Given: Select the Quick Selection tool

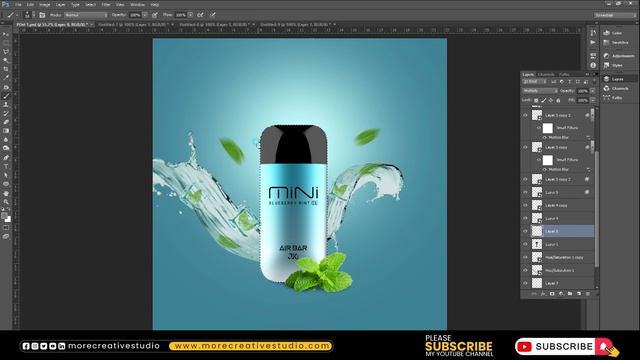Looking at the screenshot, I should point(6,60).
